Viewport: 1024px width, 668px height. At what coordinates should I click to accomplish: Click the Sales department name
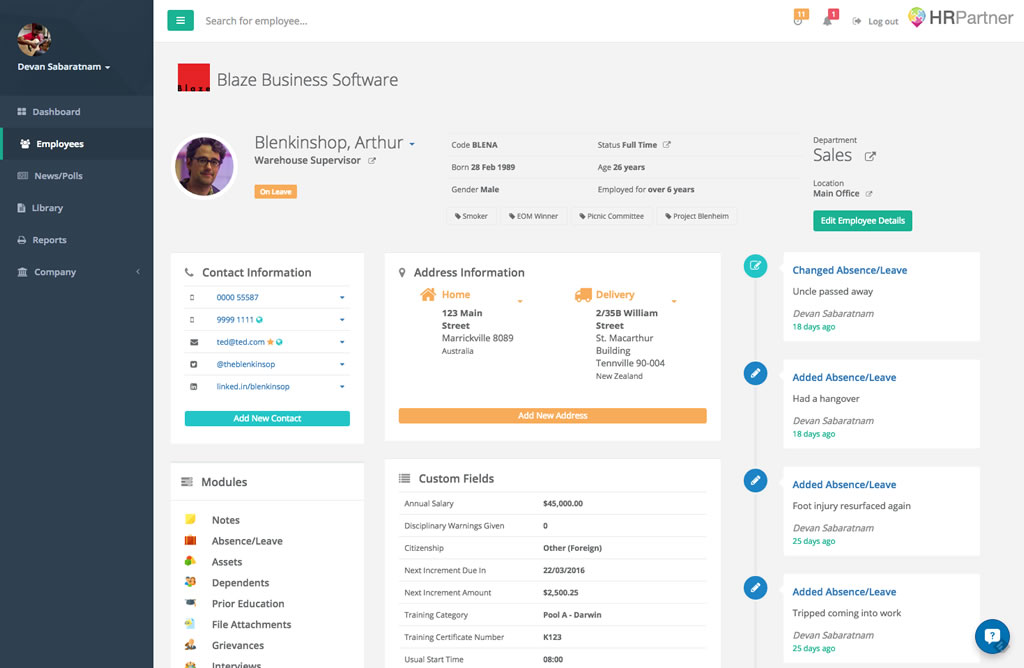tap(832, 155)
